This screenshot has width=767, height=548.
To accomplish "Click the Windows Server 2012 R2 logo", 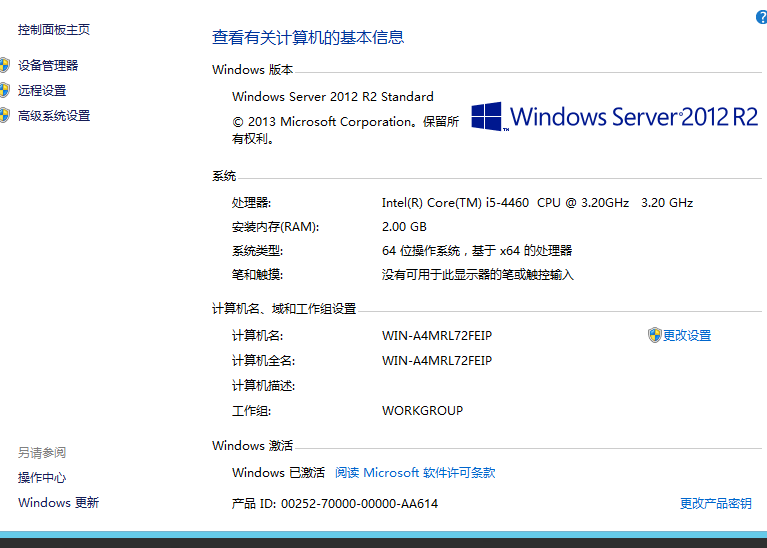I will click(x=614, y=116).
